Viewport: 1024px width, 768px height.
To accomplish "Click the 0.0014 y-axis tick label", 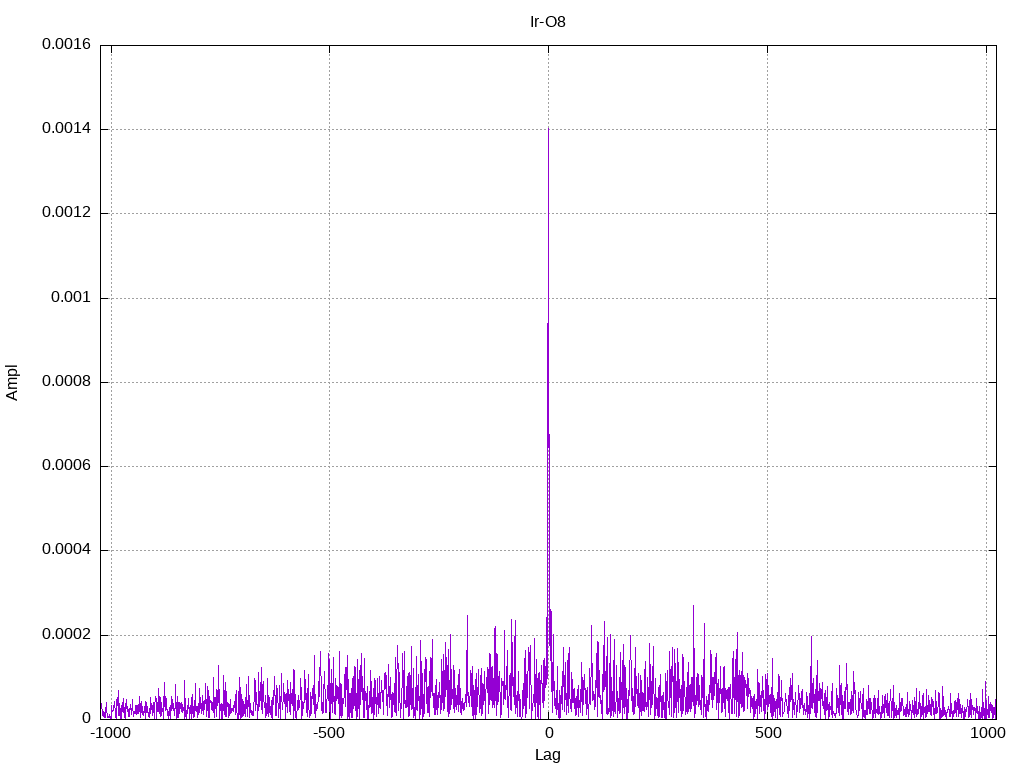I will coord(67,129).
